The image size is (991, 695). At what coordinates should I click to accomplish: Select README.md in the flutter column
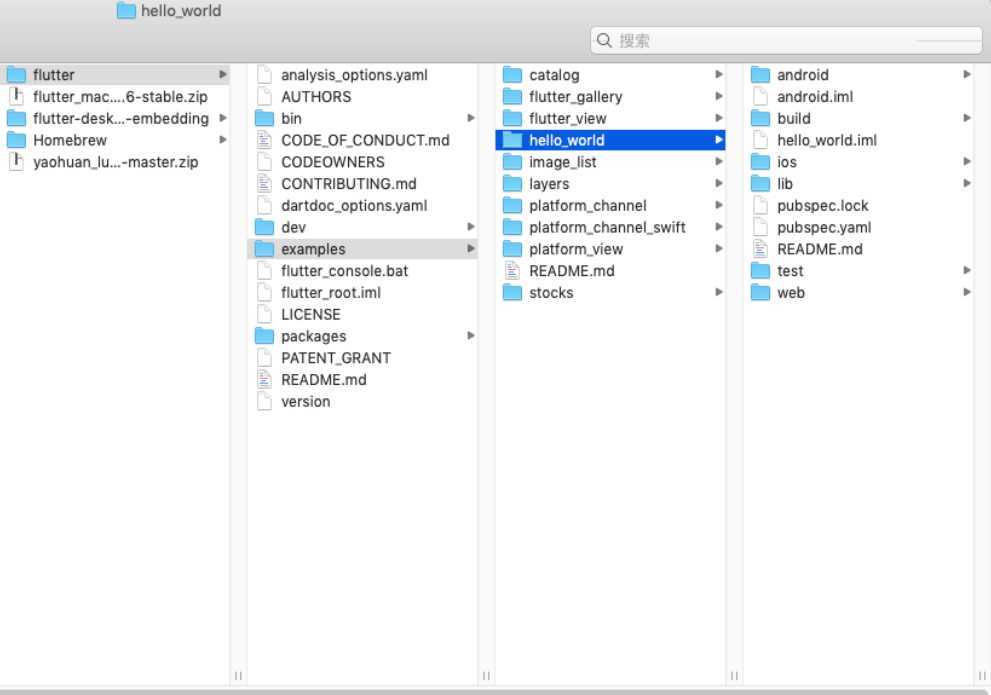(324, 380)
